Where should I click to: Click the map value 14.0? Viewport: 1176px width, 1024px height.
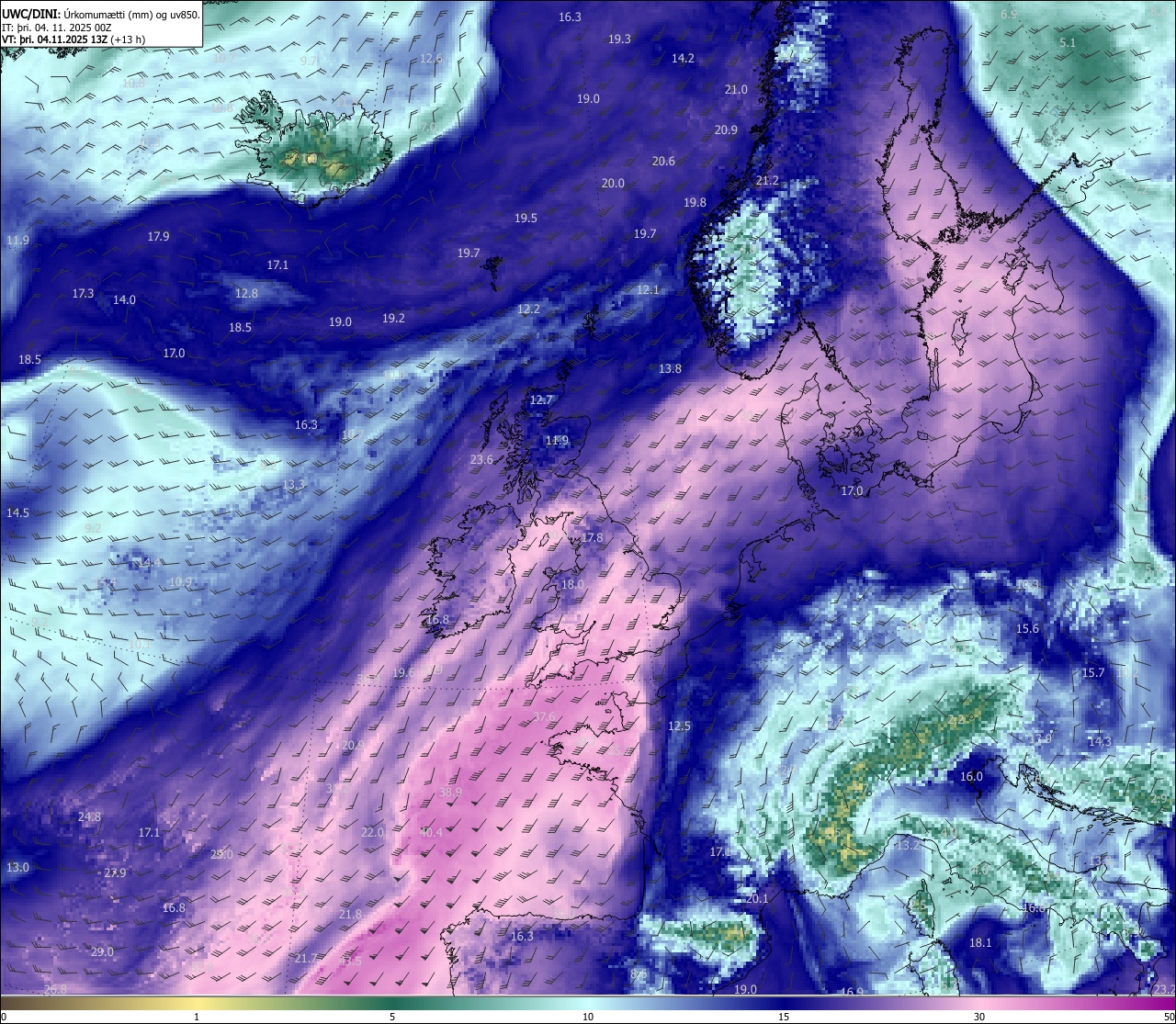tap(124, 299)
